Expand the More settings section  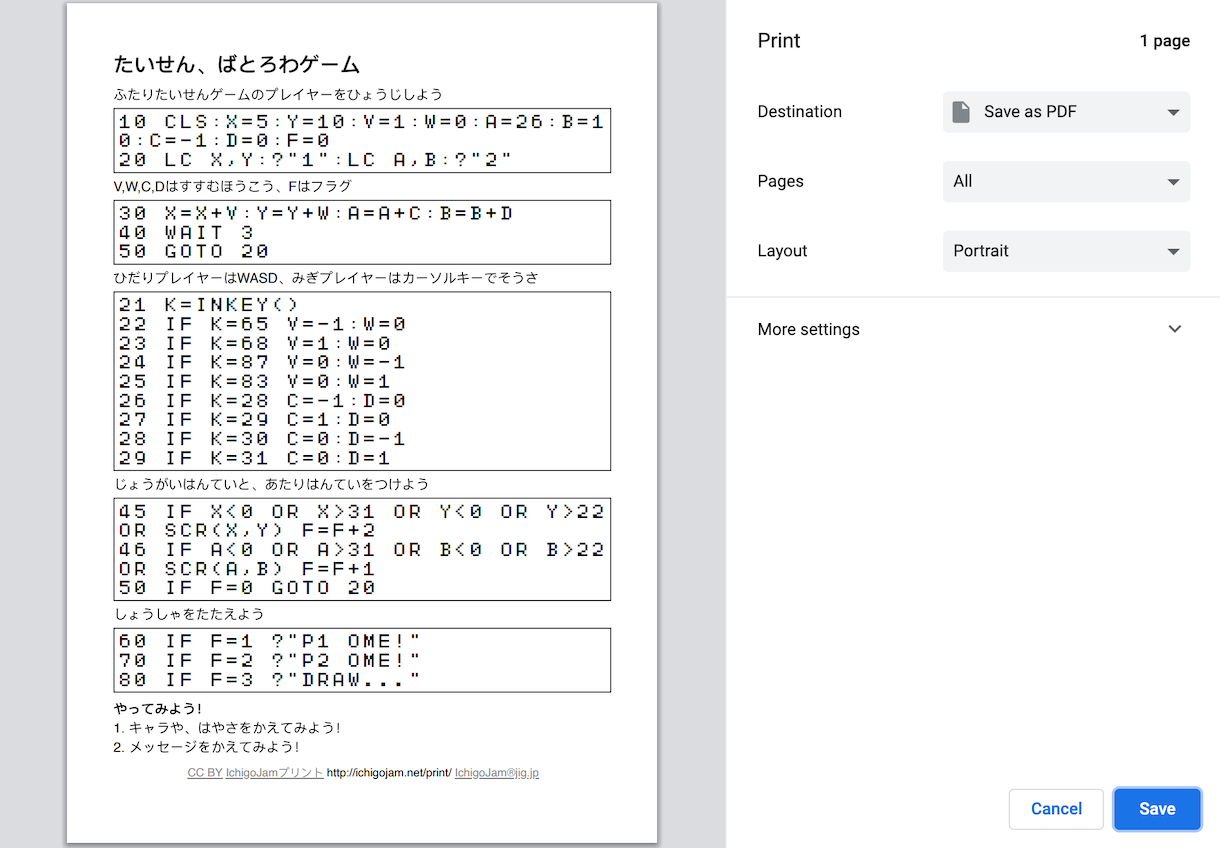808,329
